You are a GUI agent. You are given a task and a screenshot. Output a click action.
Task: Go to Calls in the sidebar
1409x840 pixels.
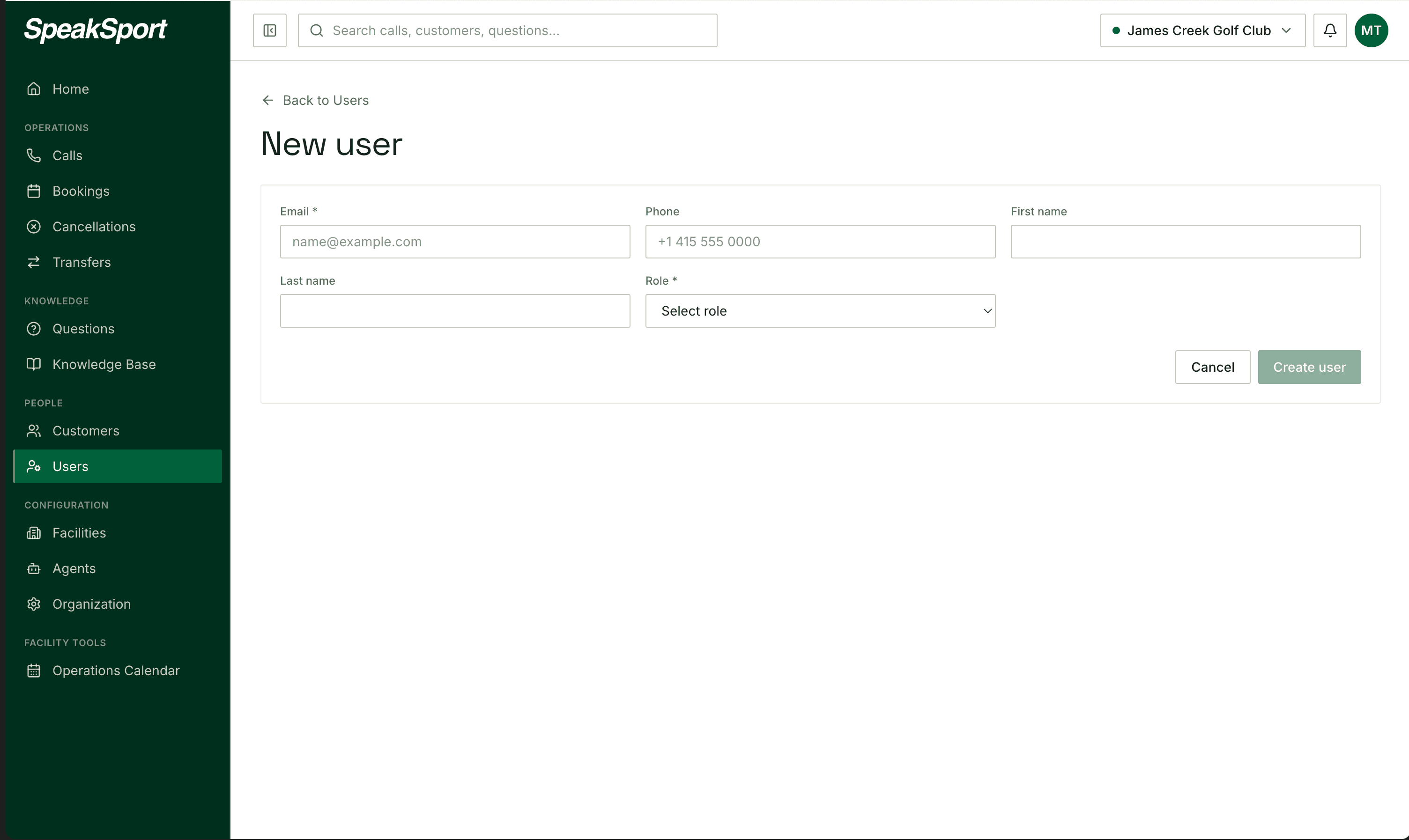118,155
